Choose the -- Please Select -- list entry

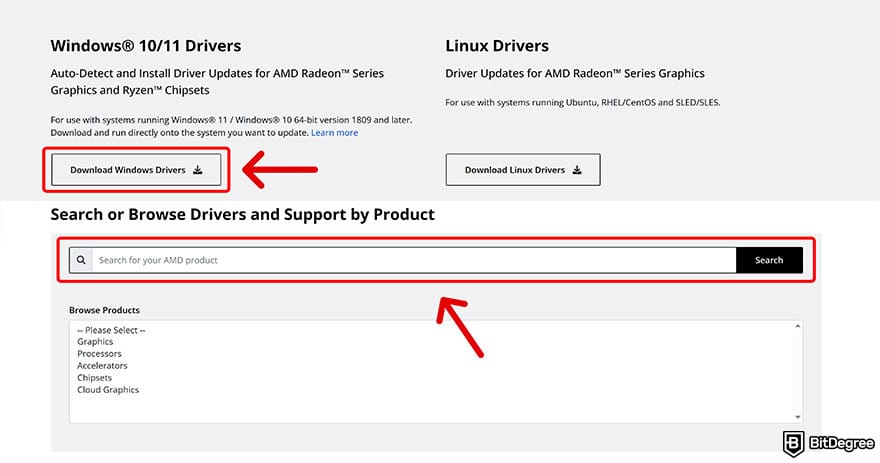coord(111,330)
